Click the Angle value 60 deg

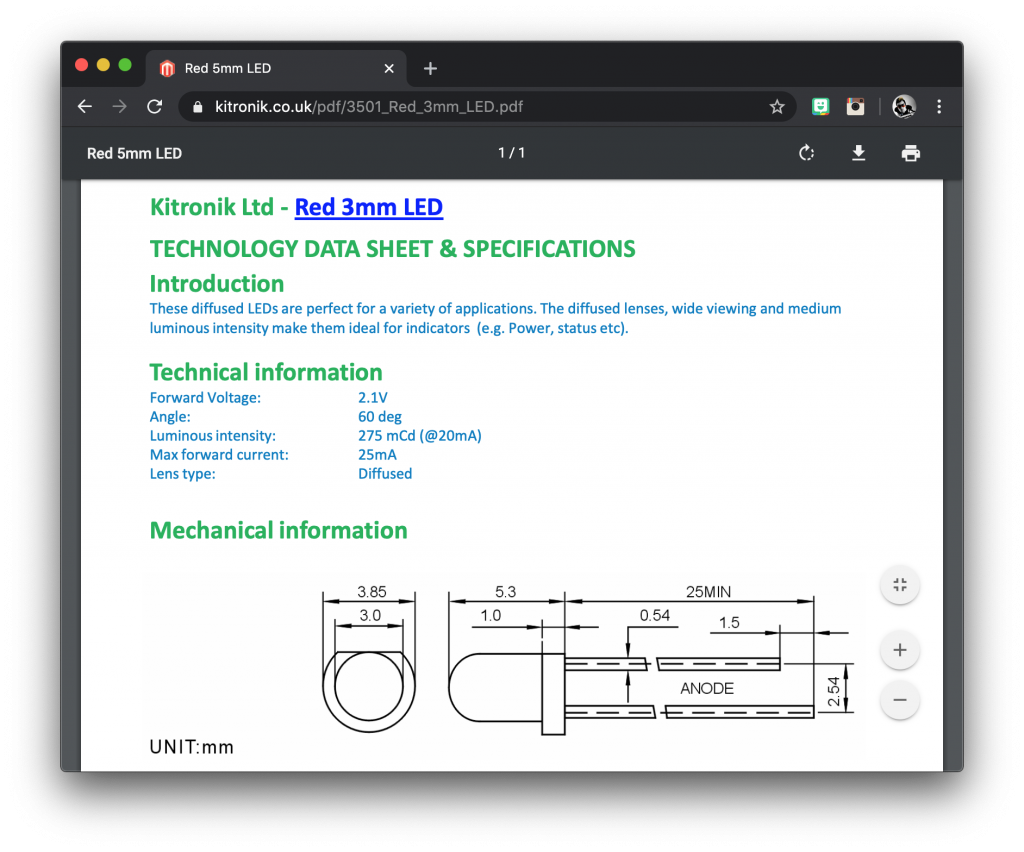click(x=380, y=417)
